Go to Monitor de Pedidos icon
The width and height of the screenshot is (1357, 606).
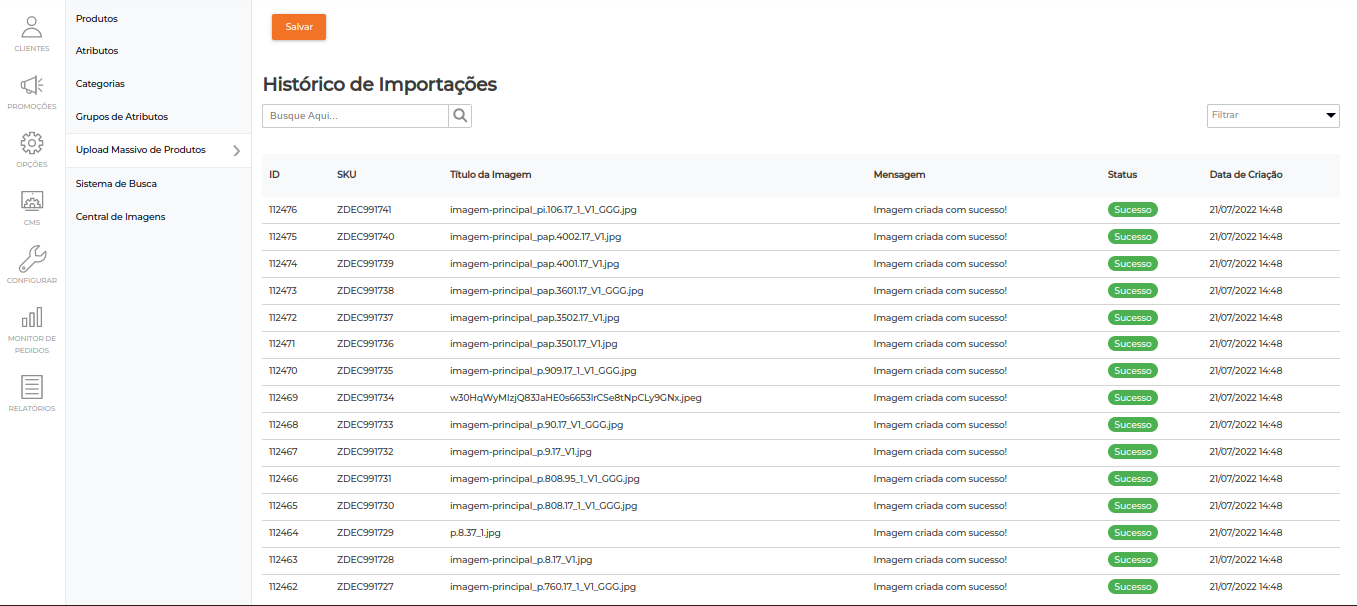click(32, 318)
